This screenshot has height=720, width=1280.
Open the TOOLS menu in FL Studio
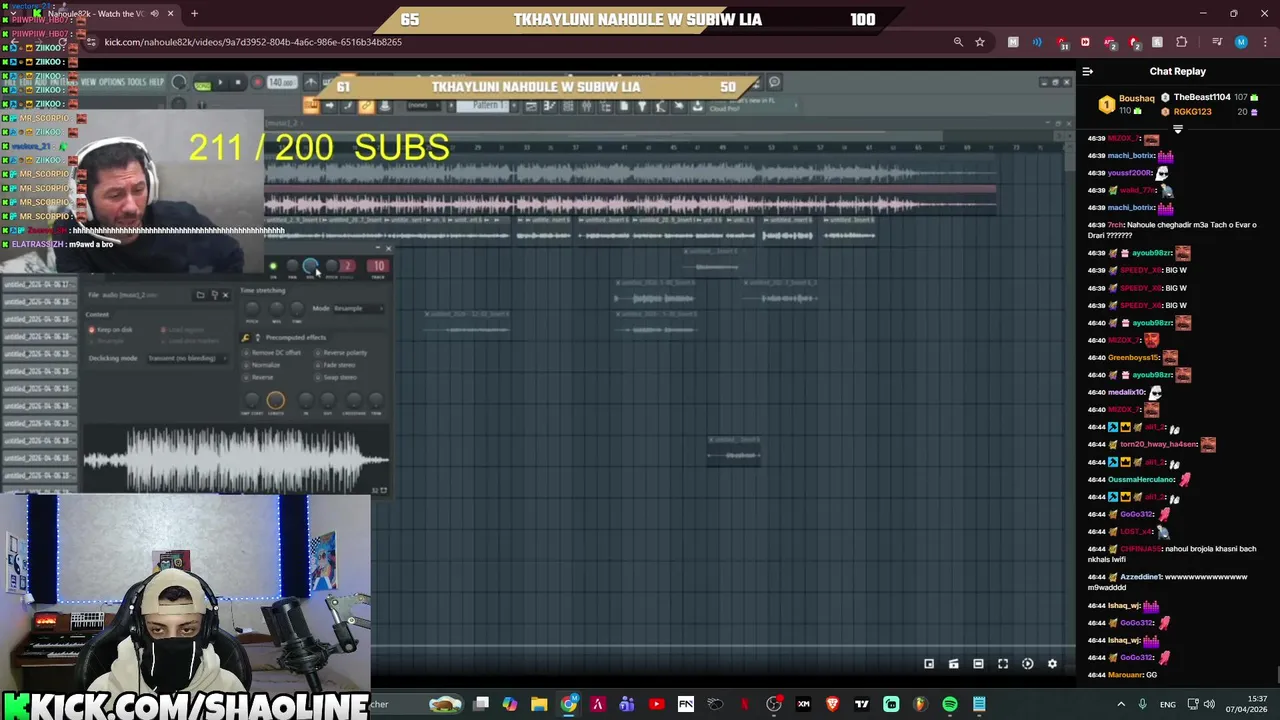click(x=136, y=82)
